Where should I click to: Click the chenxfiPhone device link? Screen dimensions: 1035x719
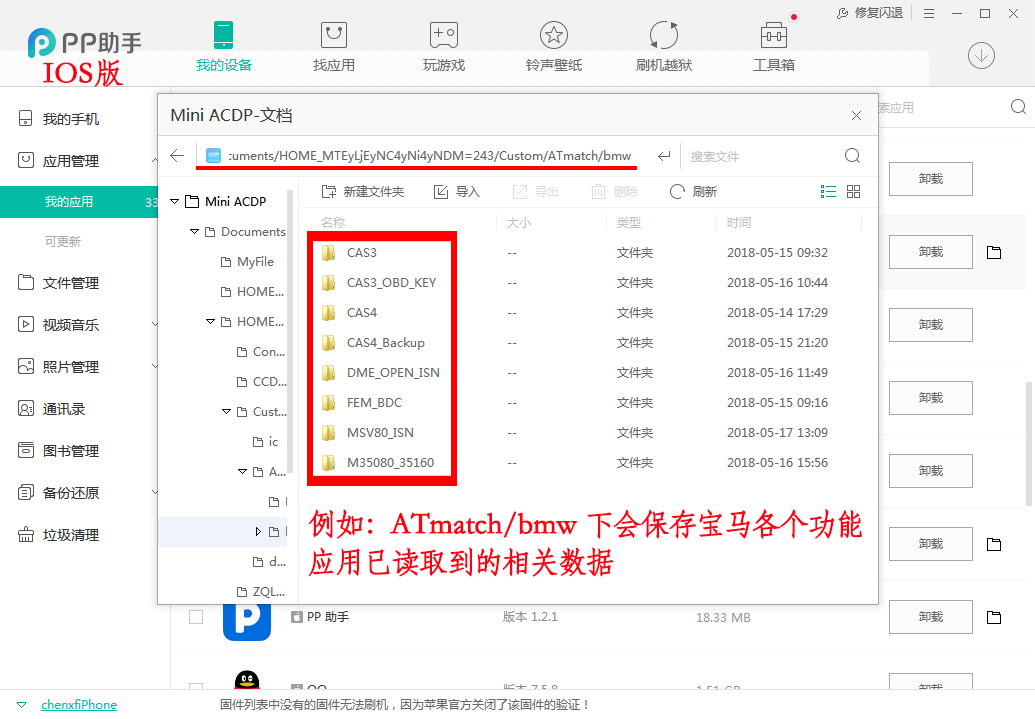[79, 704]
